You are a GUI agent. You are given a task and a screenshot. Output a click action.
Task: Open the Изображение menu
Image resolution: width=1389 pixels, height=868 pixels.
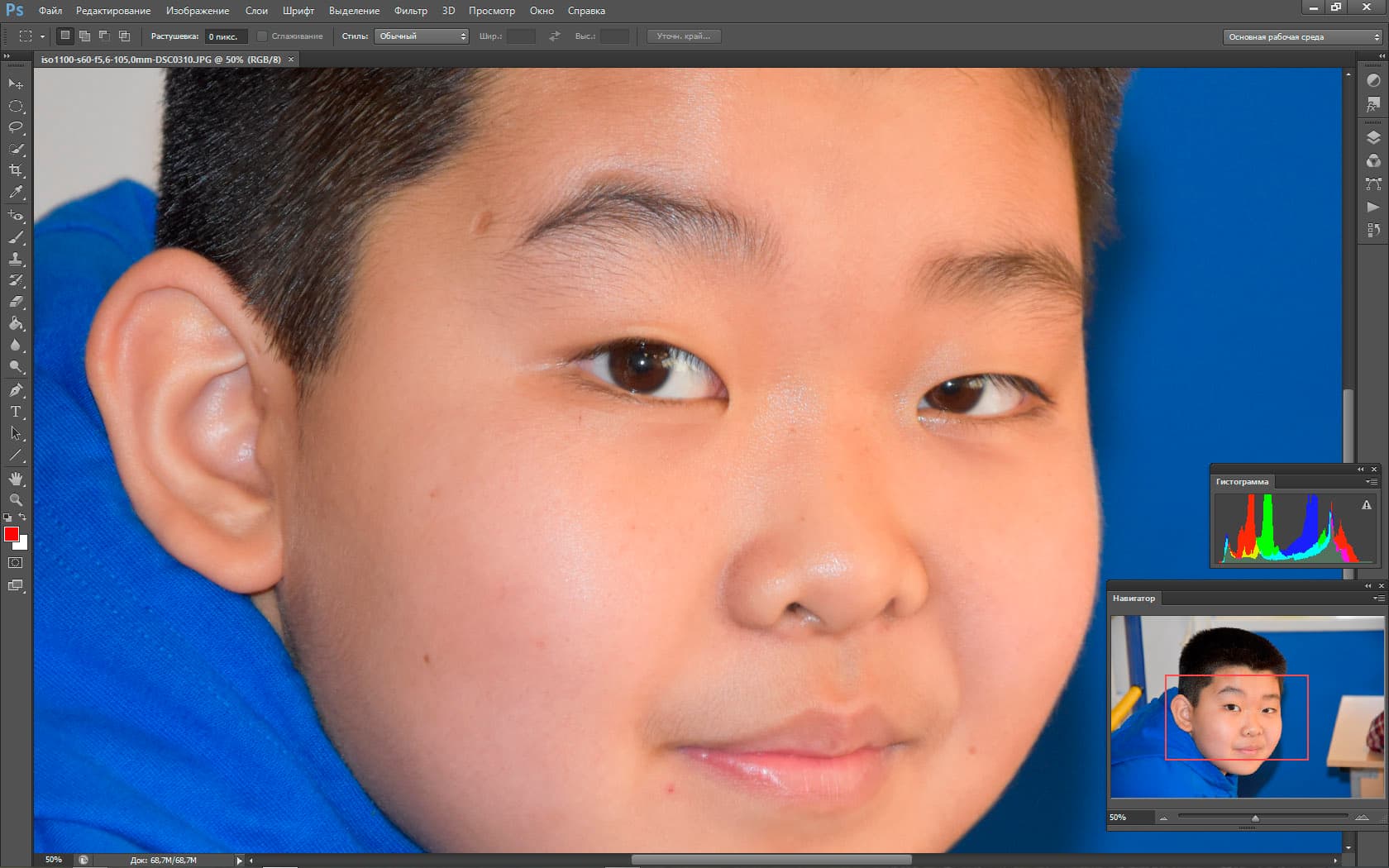198,11
